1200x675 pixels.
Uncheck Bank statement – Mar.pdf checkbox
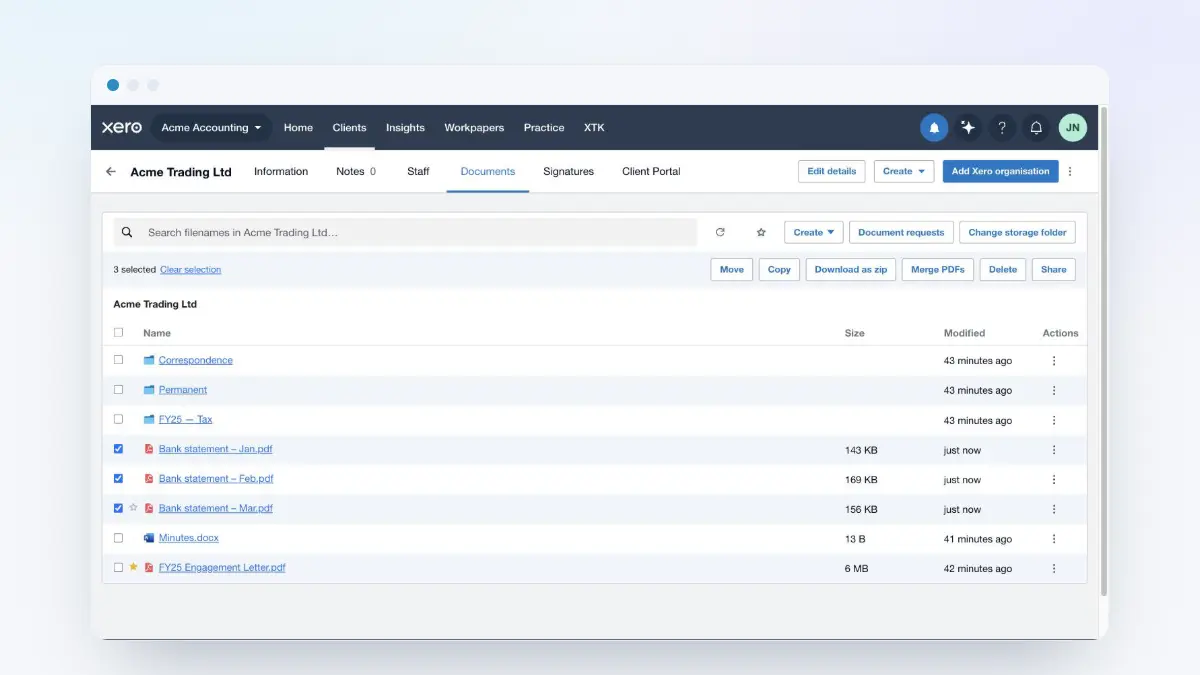coord(118,508)
